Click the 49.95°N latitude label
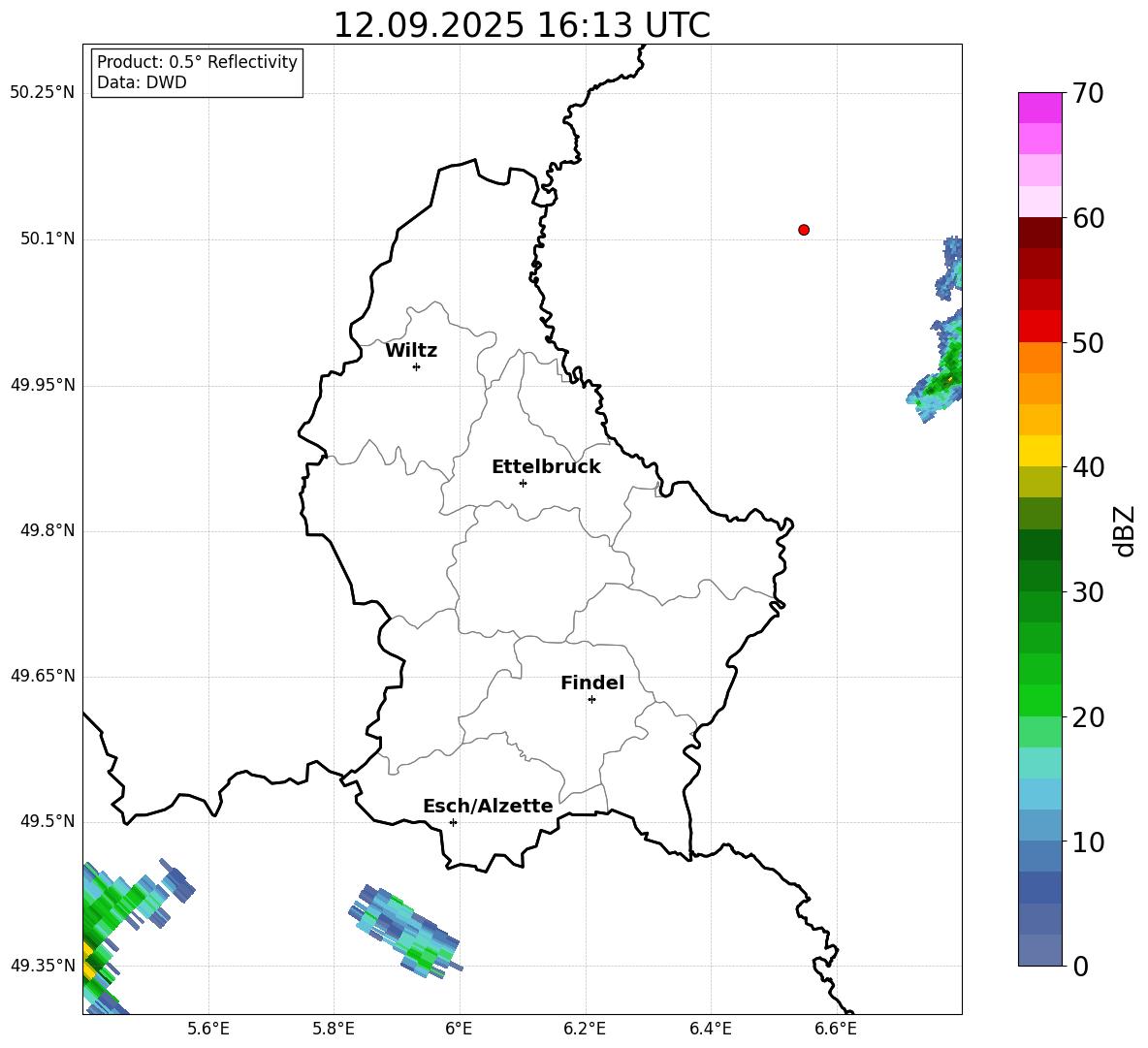Screen dimensions: 1148x1048 pyautogui.click(x=43, y=385)
